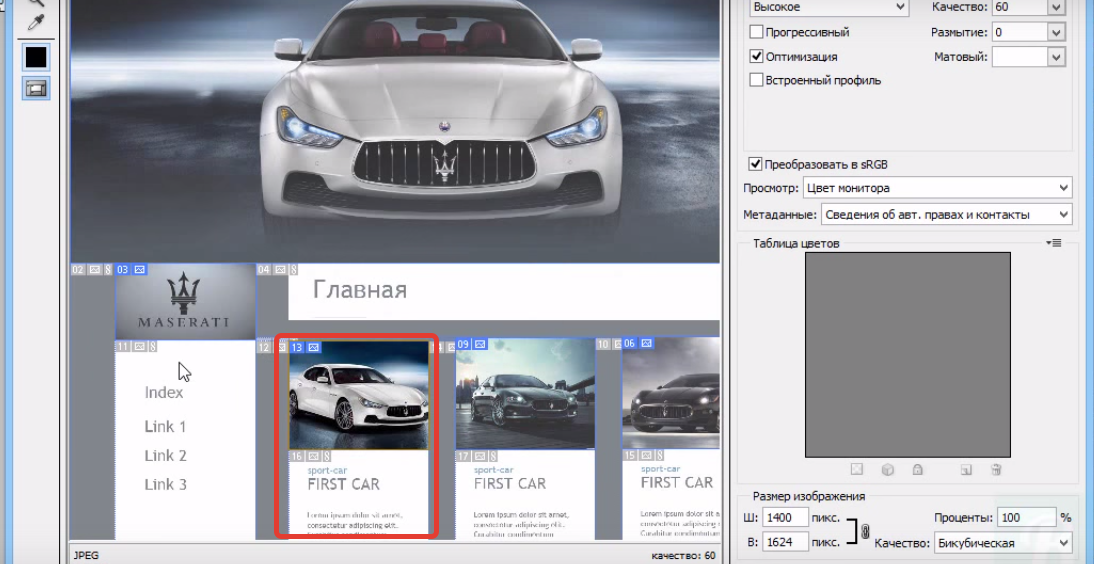Click the trash icon under color table
Screen dimensions: 1094x564
(x=996, y=469)
